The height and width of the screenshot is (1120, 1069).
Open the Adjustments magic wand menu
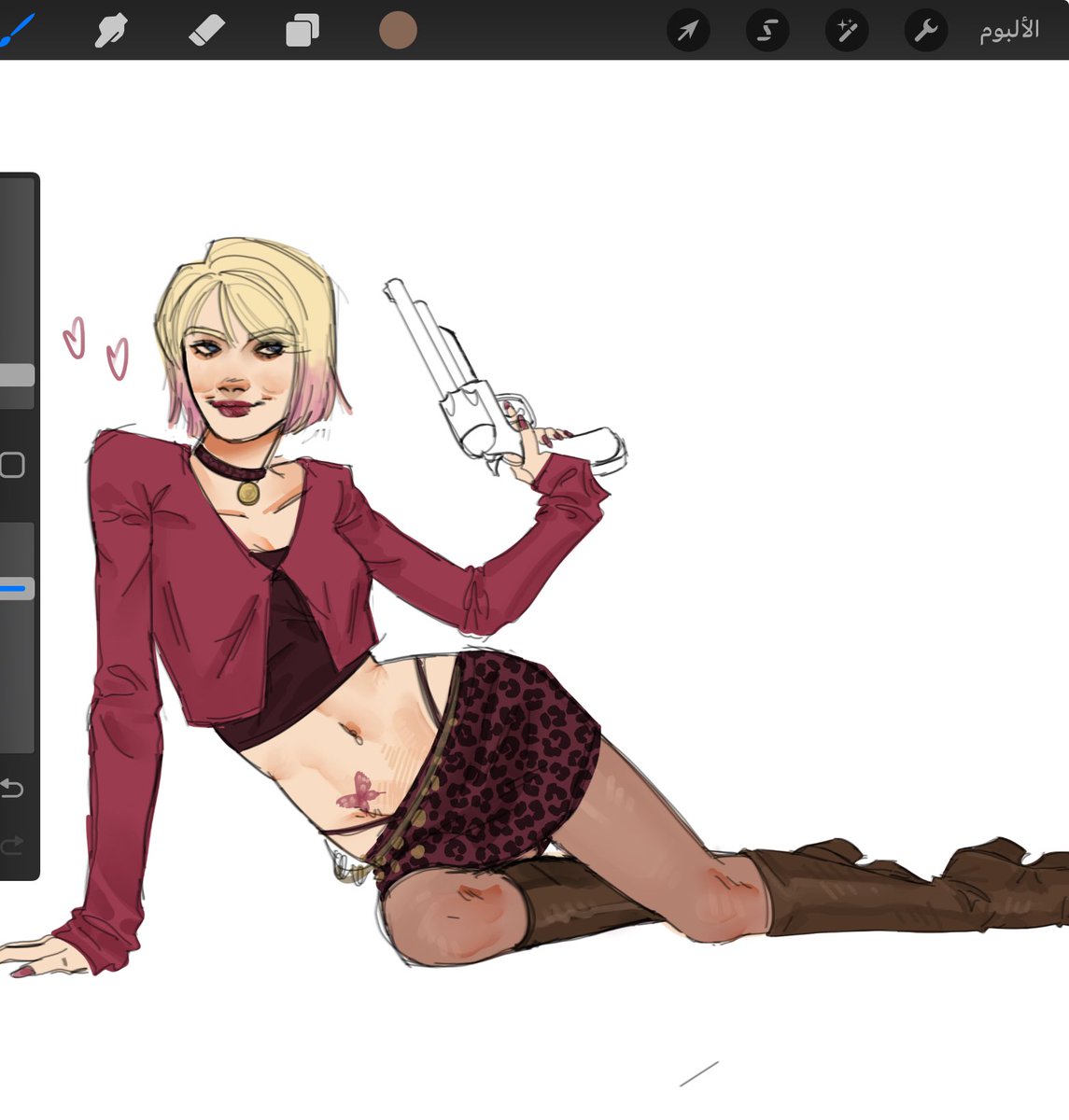(x=847, y=31)
